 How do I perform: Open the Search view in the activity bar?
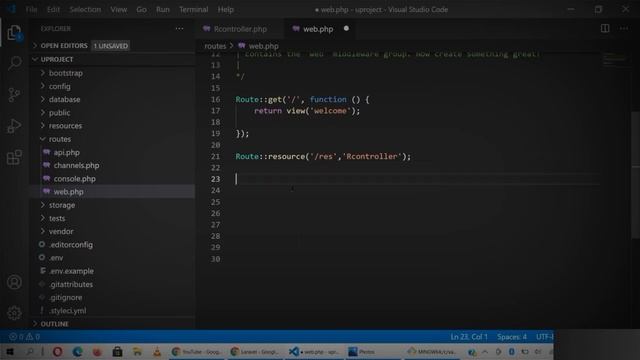point(14,63)
